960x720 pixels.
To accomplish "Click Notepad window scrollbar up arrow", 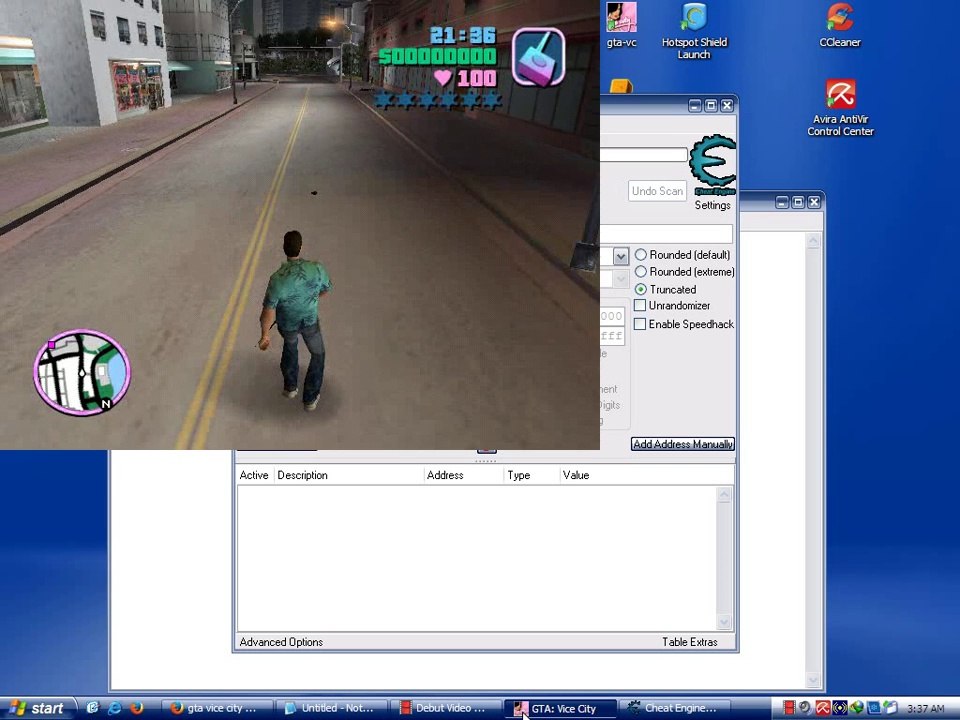I will coord(813,241).
